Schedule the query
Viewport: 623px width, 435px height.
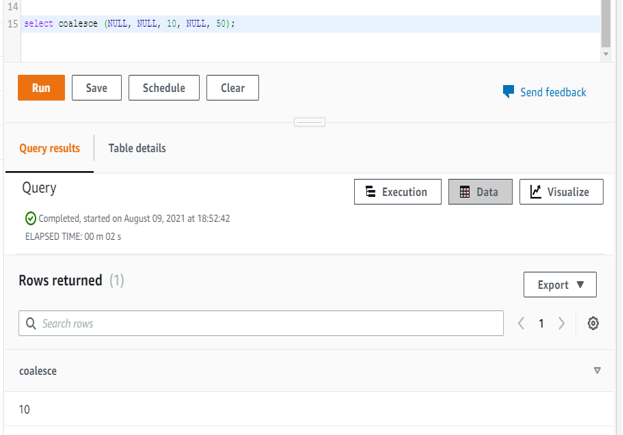point(164,88)
